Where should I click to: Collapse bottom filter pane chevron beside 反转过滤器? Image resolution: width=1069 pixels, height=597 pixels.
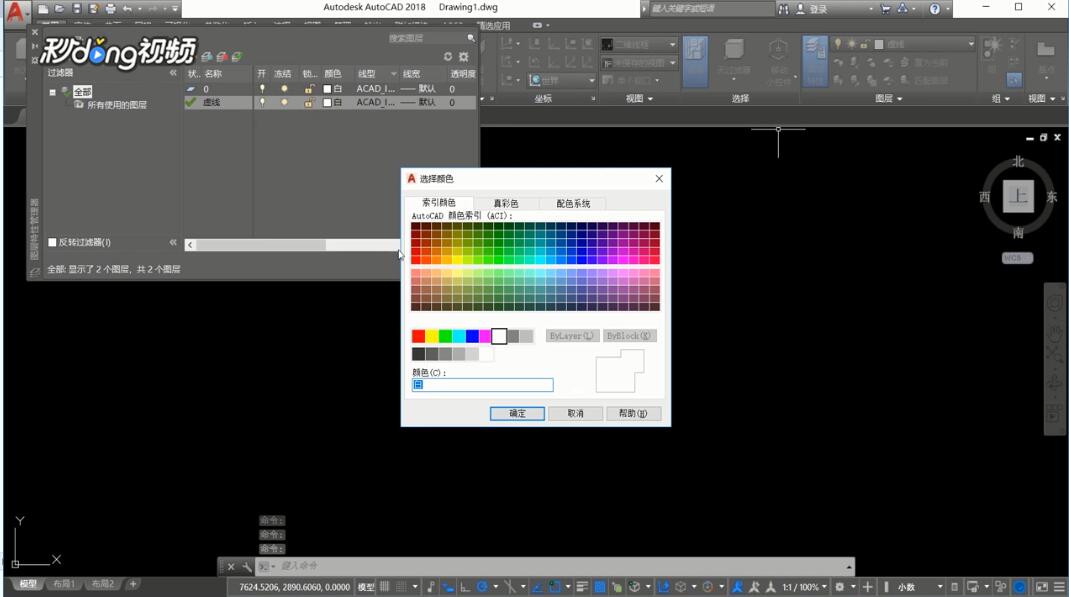173,242
